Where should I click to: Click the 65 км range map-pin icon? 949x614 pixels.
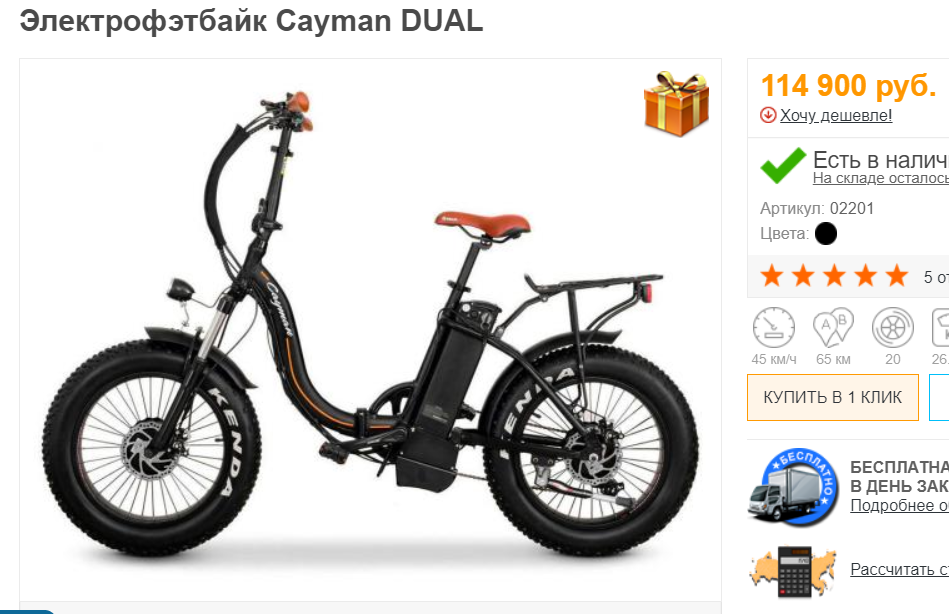(833, 328)
